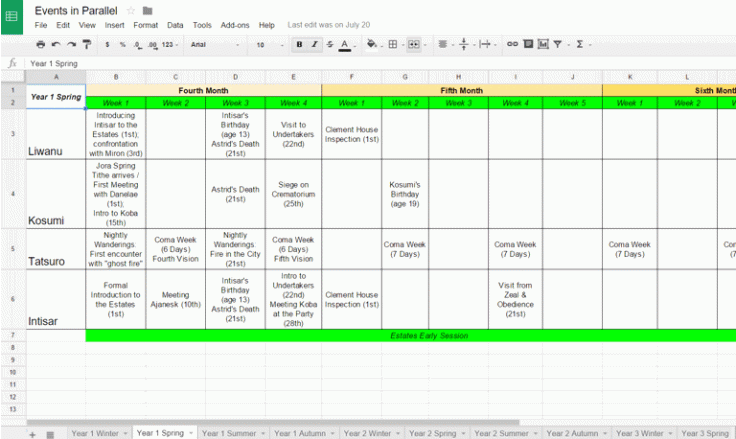Open the all sheets list icon

pyautogui.click(x=50, y=434)
